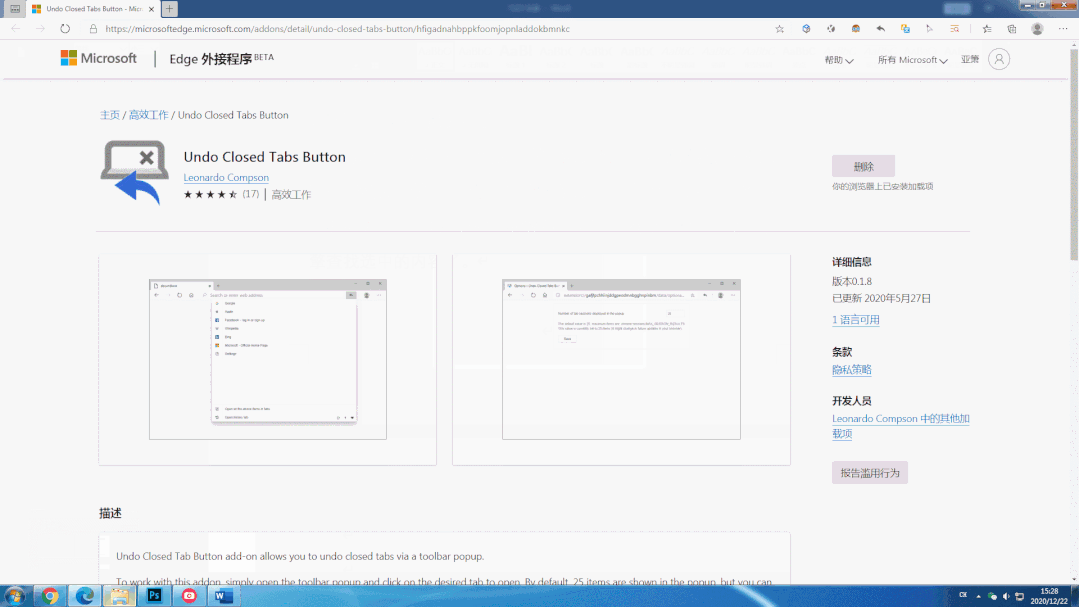1079x607 pixels.
Task: Click the page vertical scrollbar thumb
Action: point(1074,153)
